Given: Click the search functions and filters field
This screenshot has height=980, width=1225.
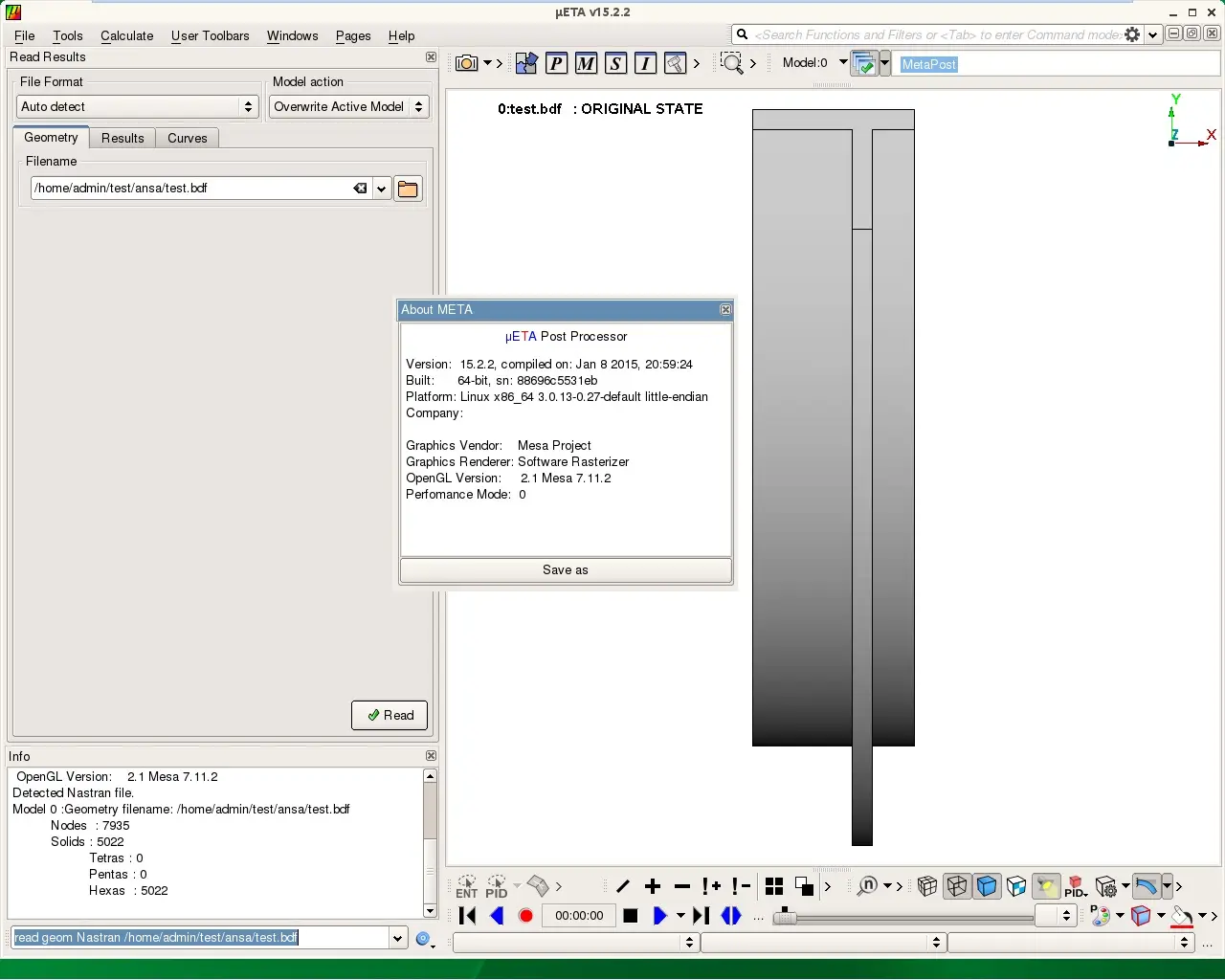Looking at the screenshot, I should point(936,34).
